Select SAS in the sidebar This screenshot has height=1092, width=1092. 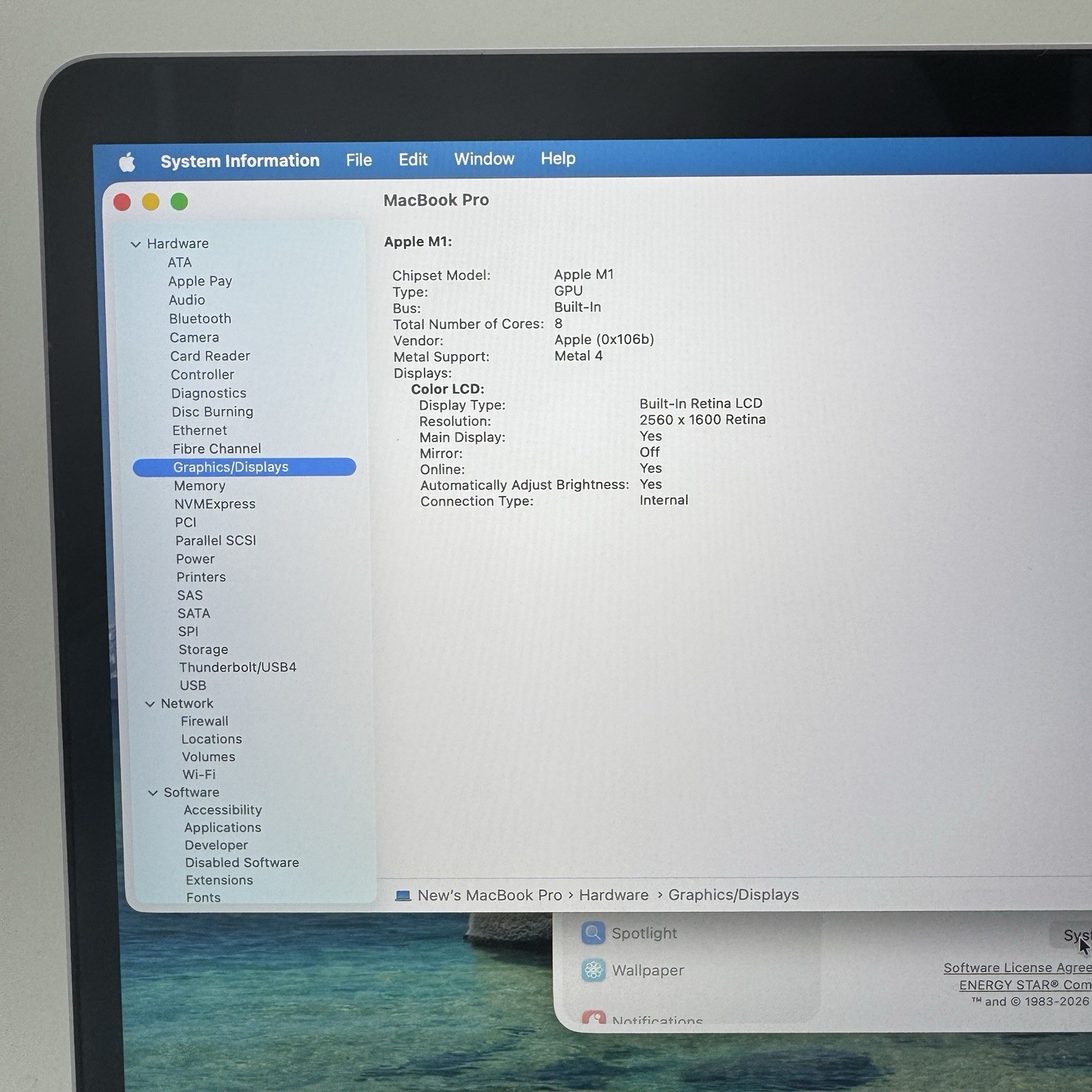(x=190, y=596)
